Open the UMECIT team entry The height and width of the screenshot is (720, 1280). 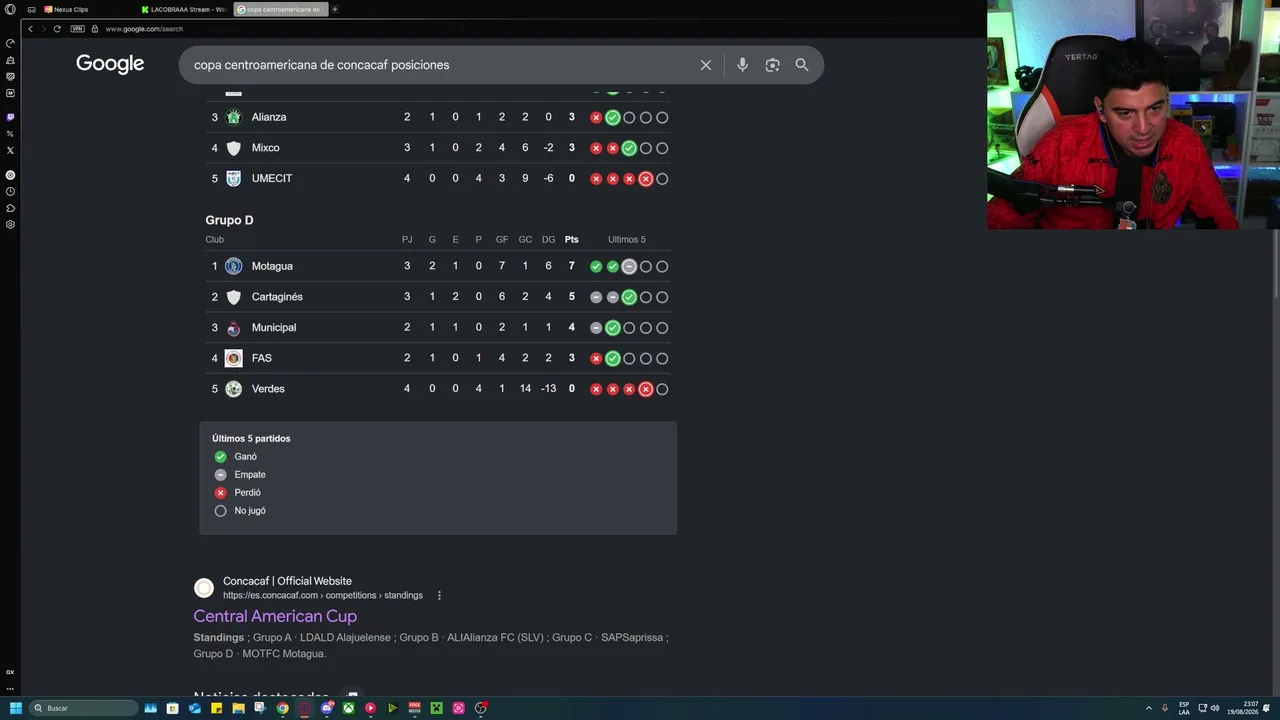coord(272,179)
